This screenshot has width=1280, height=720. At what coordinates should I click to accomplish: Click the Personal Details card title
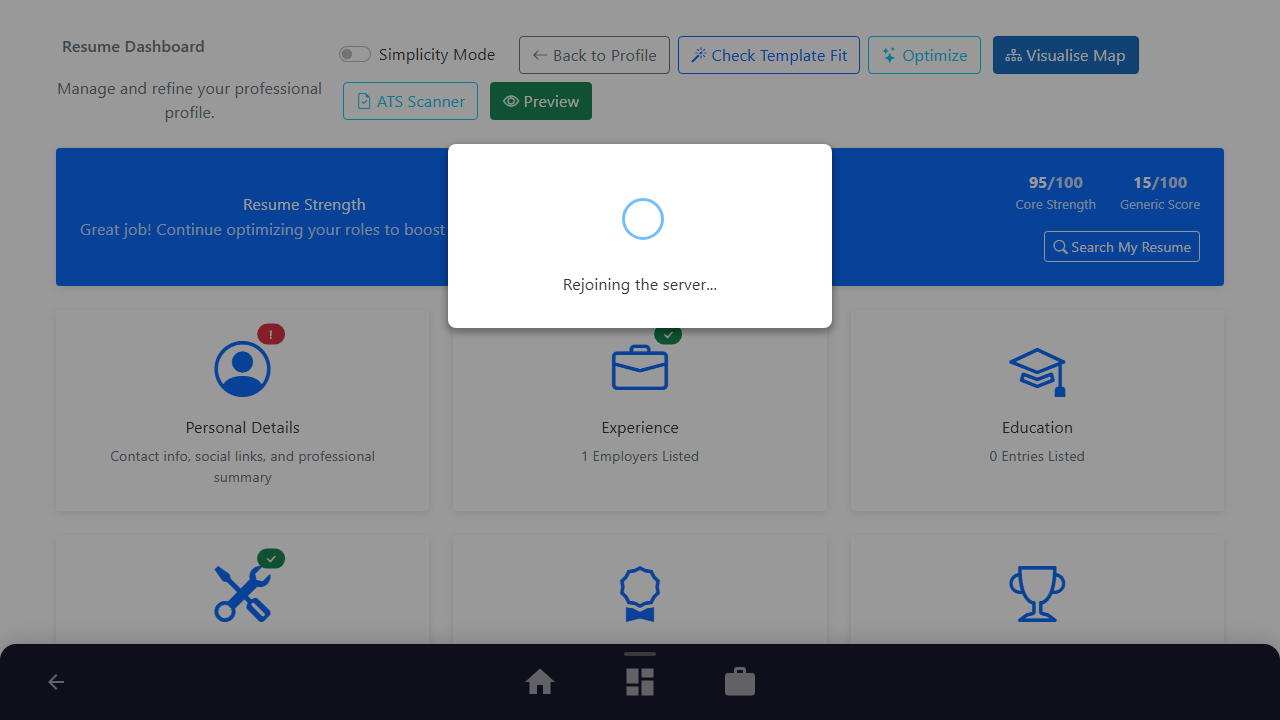(x=243, y=427)
